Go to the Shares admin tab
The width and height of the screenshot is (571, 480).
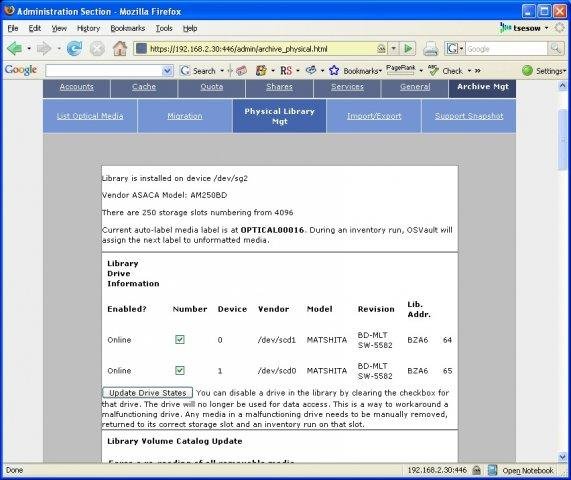pos(279,87)
